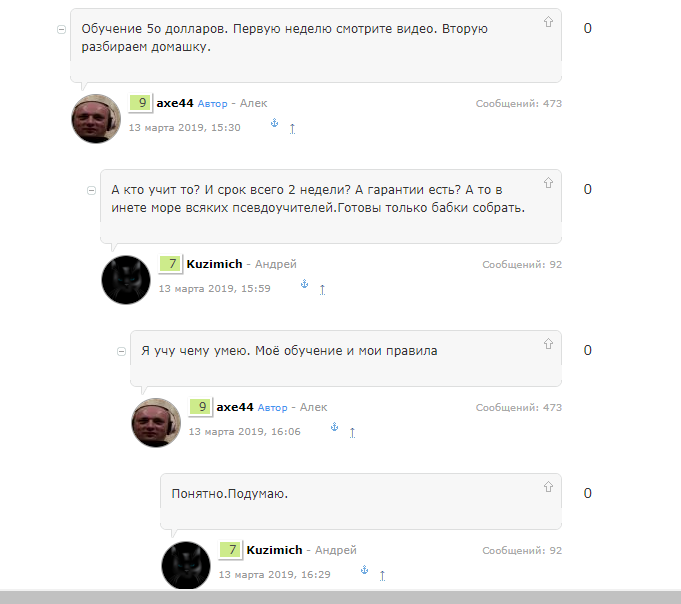The image size is (681, 604).
Task: Click rating badge 7 next to Kuzimich at 15:59
Action: click(x=170, y=264)
